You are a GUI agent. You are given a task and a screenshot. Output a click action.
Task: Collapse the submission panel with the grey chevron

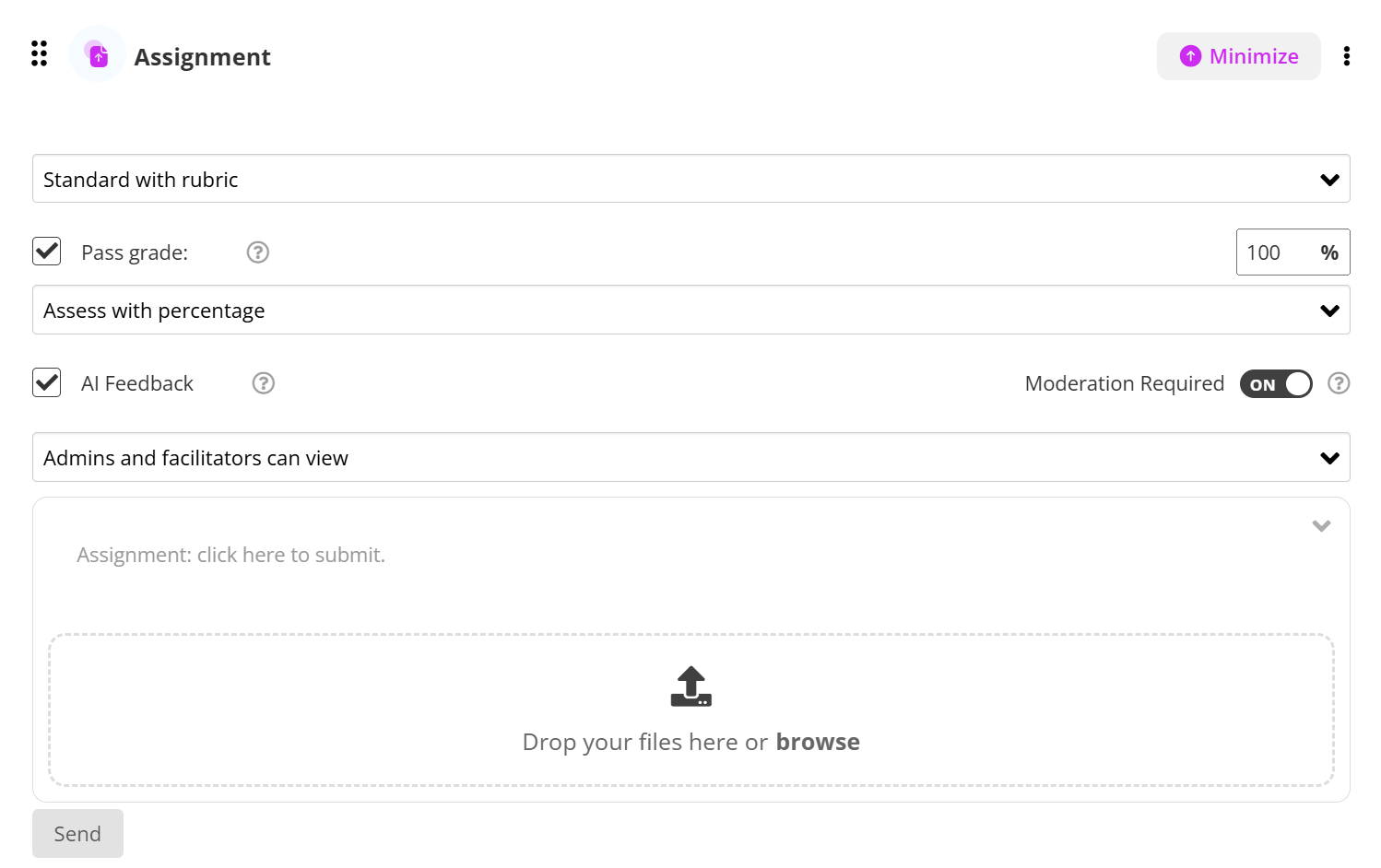tap(1321, 526)
